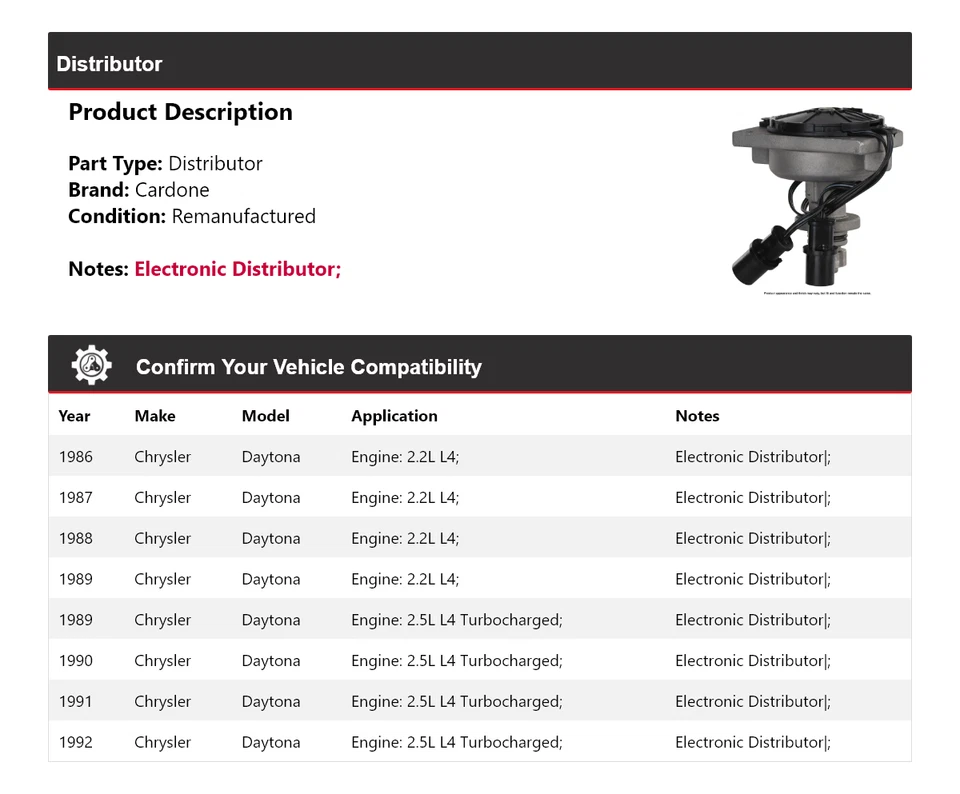The width and height of the screenshot is (960, 794).
Task: Click the Model column header
Action: point(265,416)
